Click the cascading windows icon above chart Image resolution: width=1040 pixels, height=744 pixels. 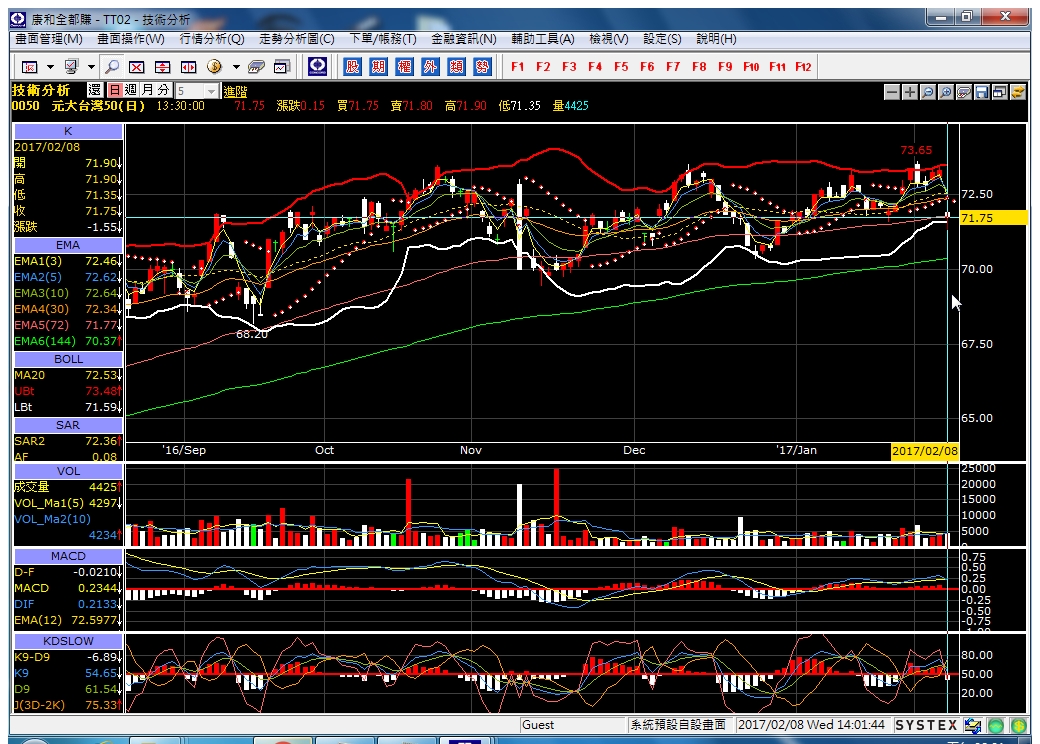[x=1000, y=92]
